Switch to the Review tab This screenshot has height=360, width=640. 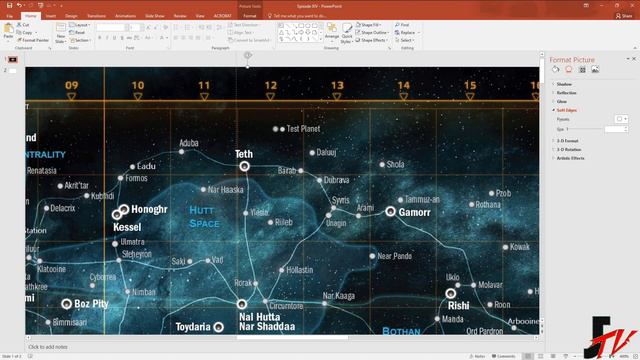coord(180,16)
